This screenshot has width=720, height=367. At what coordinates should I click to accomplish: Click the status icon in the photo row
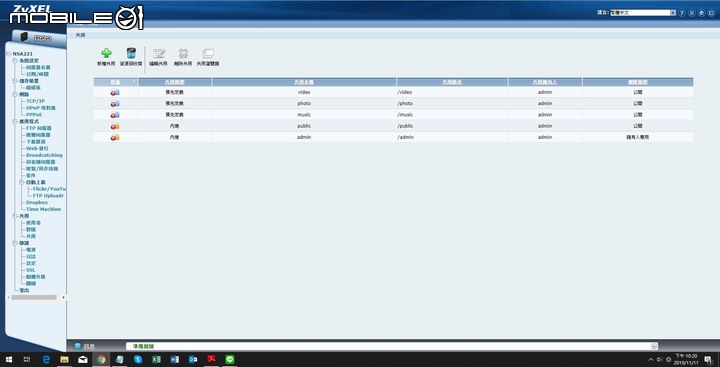(115, 104)
